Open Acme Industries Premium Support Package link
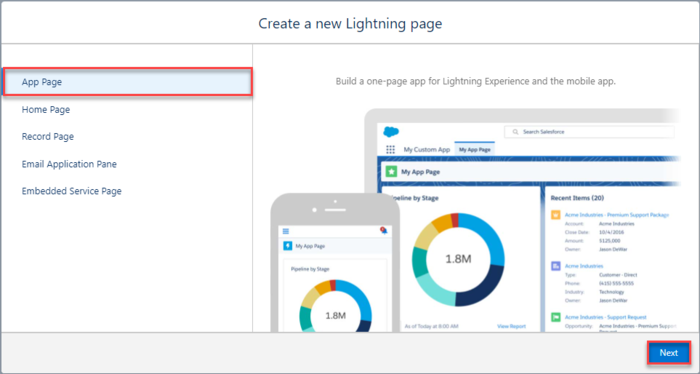The width and height of the screenshot is (700, 374). [x=617, y=215]
